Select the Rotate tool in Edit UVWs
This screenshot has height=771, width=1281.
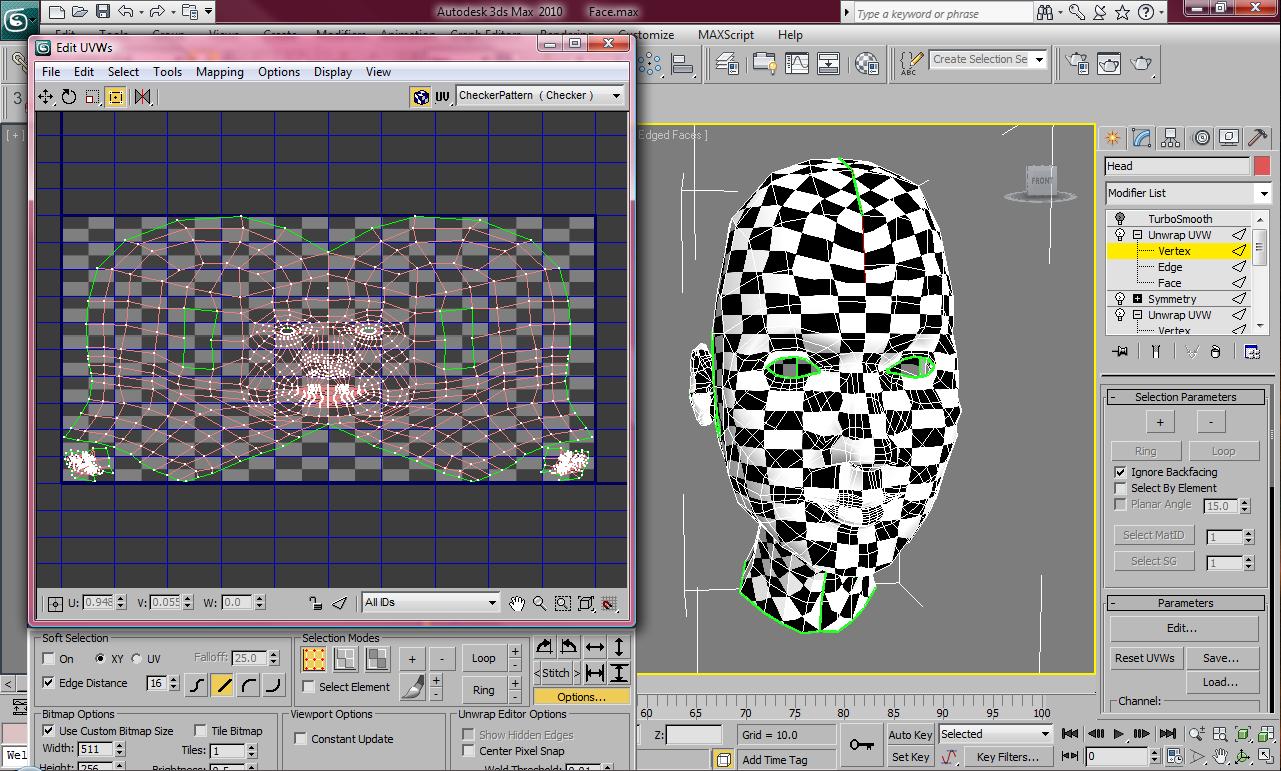[x=68, y=97]
